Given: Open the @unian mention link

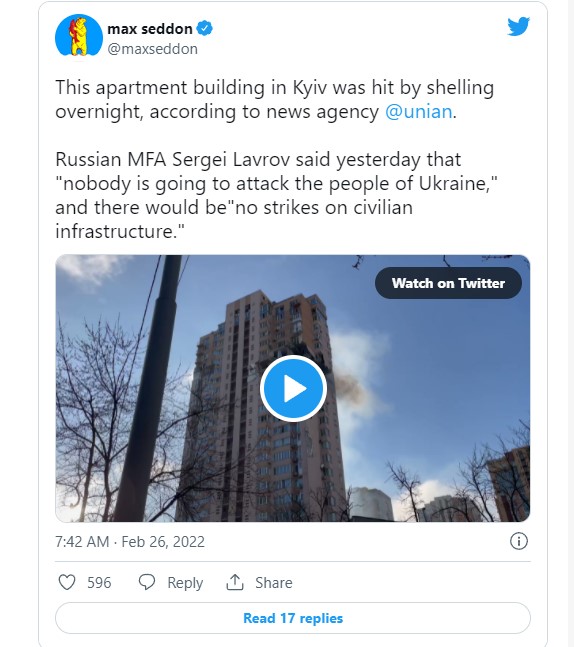Looking at the screenshot, I should point(418,111).
